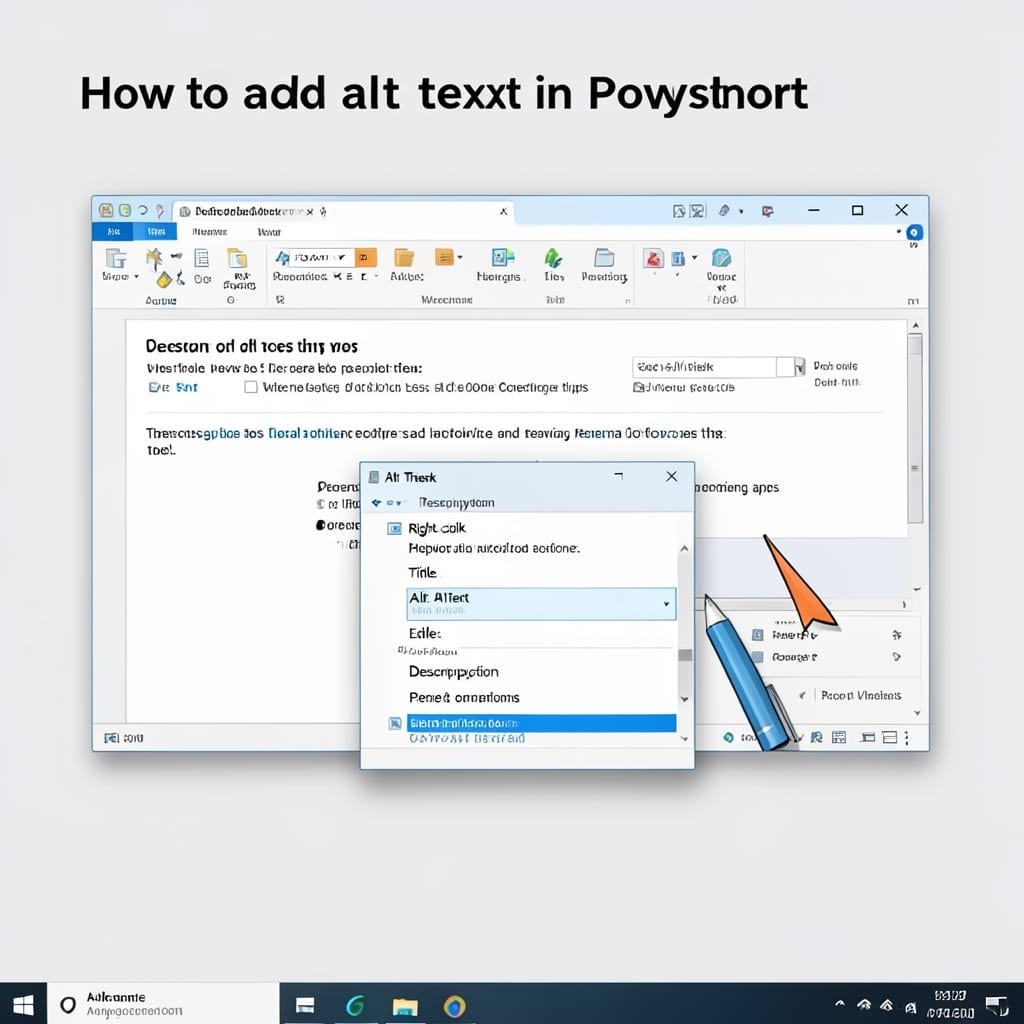Open File Explorer from the taskbar

tap(405, 1006)
